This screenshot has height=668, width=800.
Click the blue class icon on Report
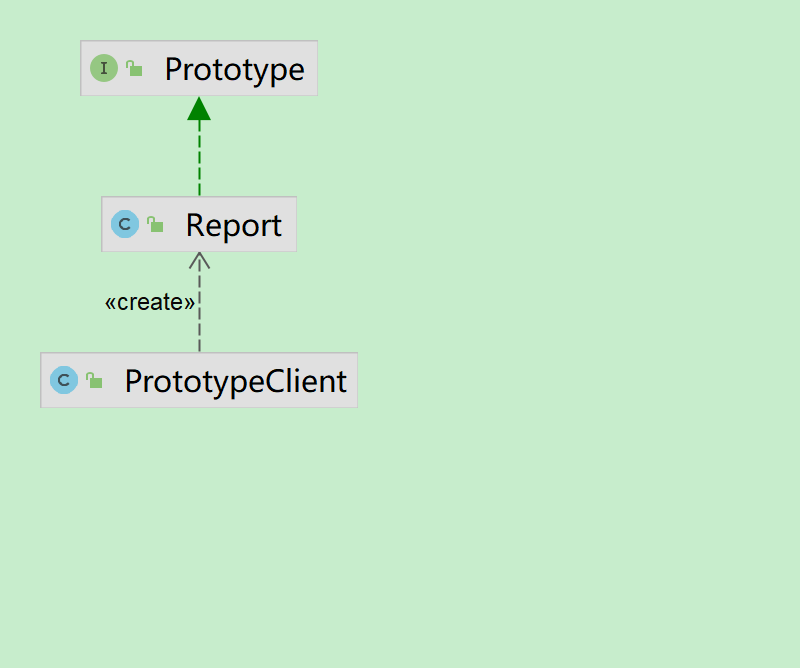tap(125, 224)
